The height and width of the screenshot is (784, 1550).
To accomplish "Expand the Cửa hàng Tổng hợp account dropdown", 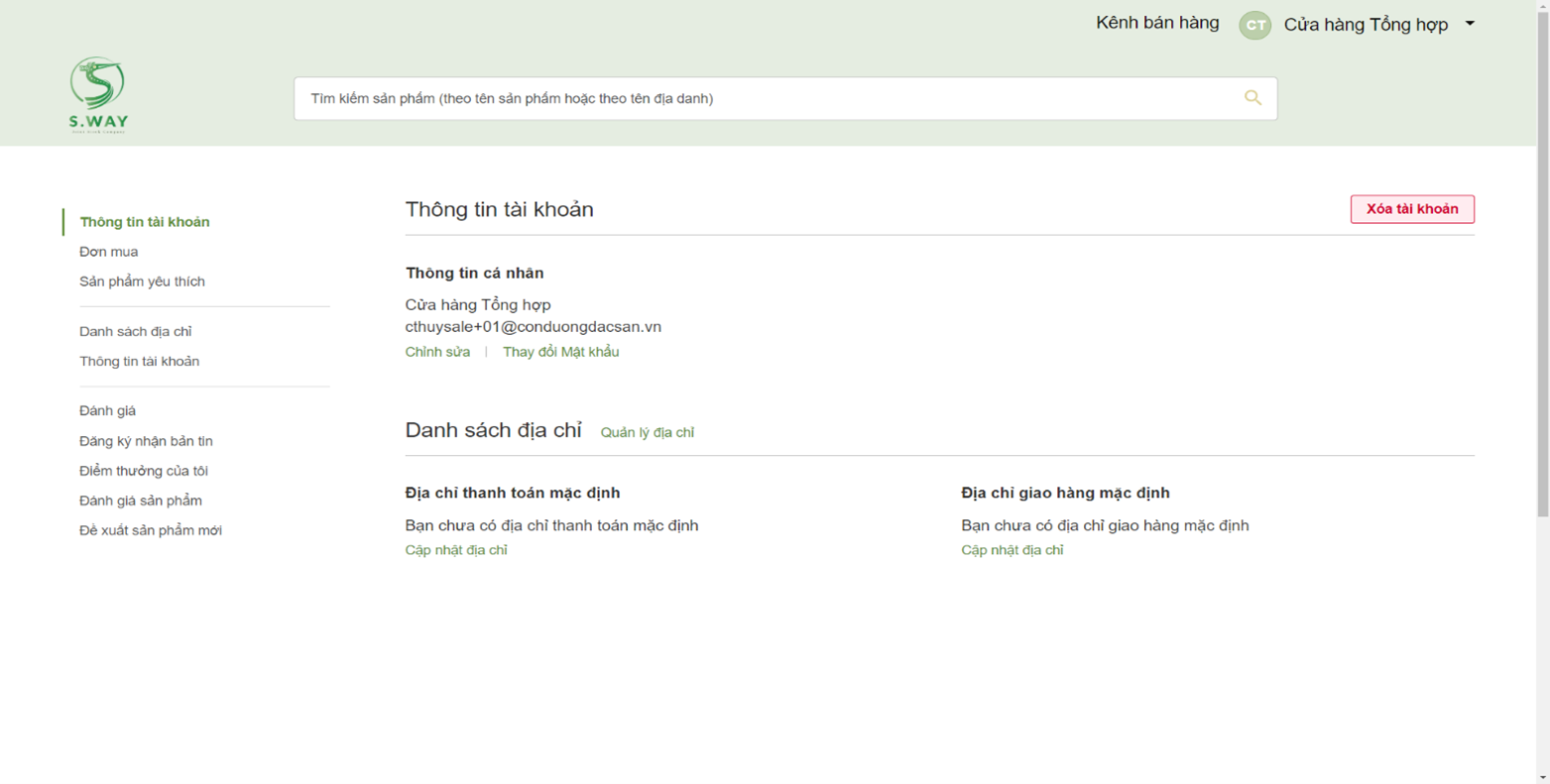I will [x=1470, y=24].
